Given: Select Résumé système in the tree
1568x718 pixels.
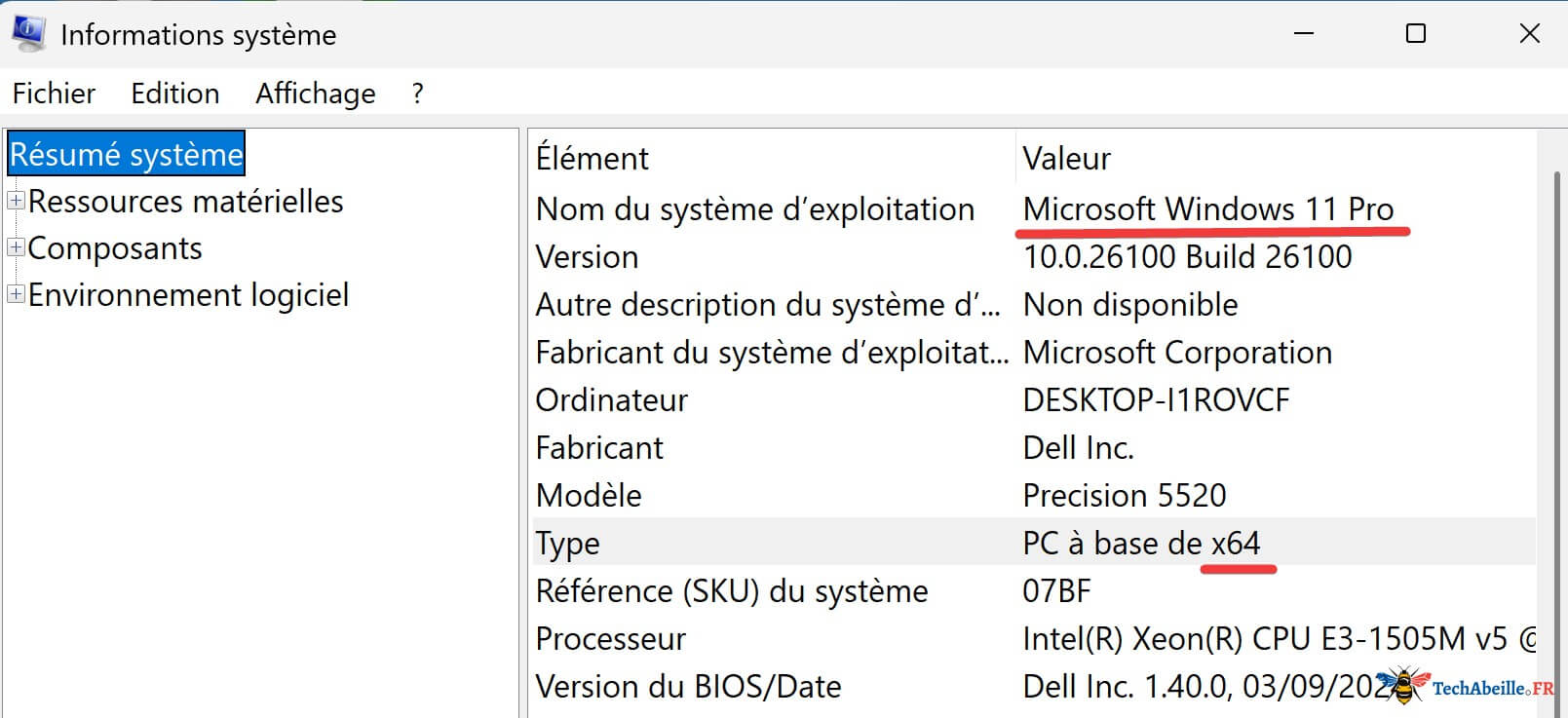Looking at the screenshot, I should coord(126,154).
